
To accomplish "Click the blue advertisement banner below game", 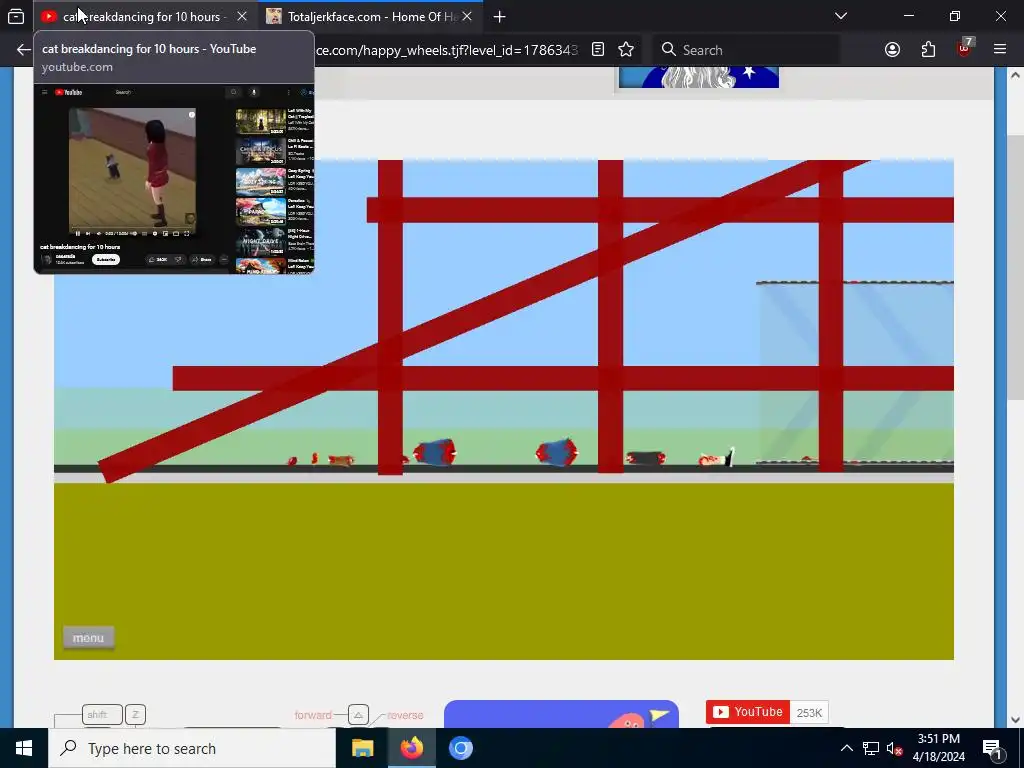I will coord(561,714).
